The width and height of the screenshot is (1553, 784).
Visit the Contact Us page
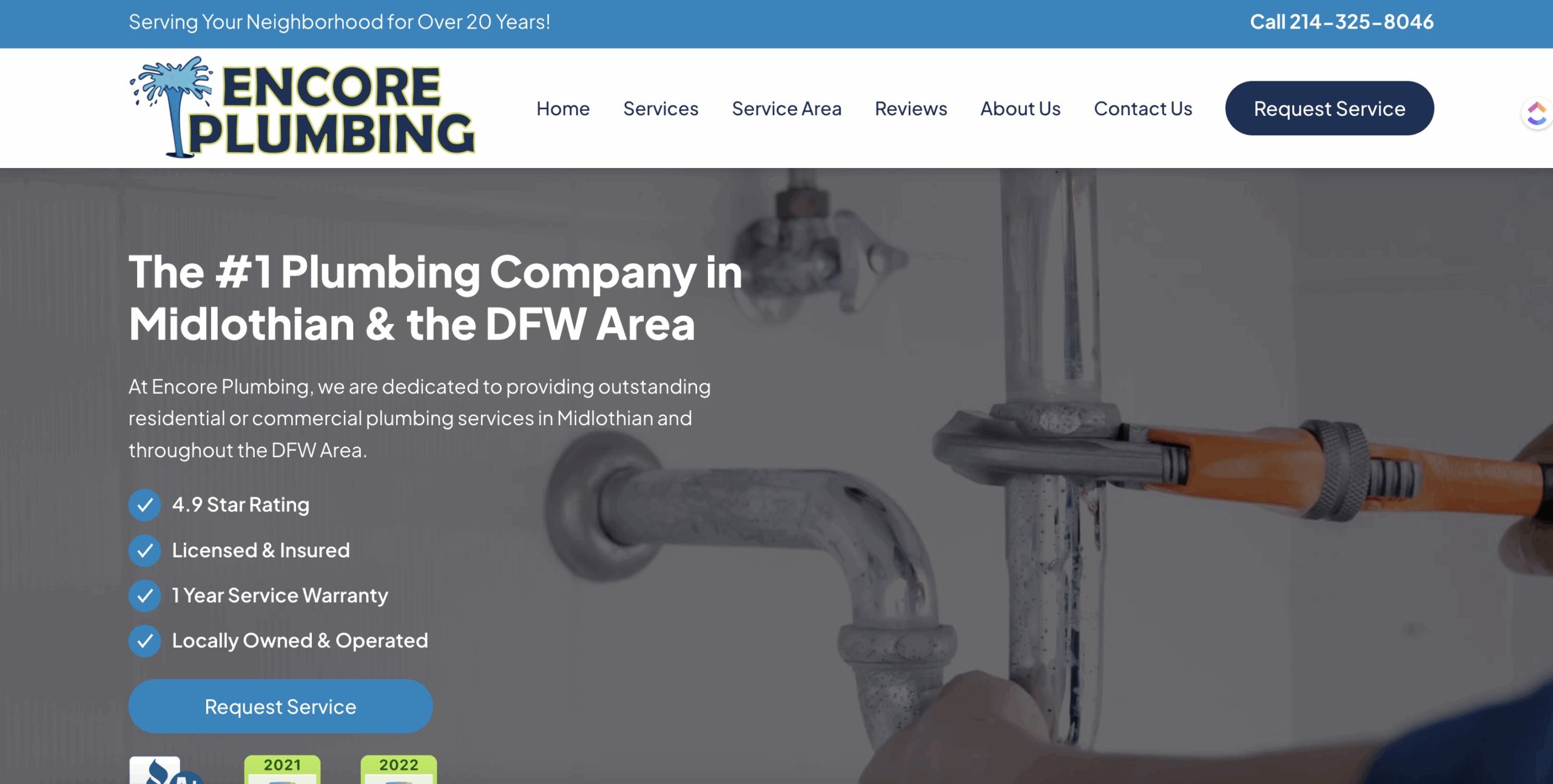tap(1143, 109)
